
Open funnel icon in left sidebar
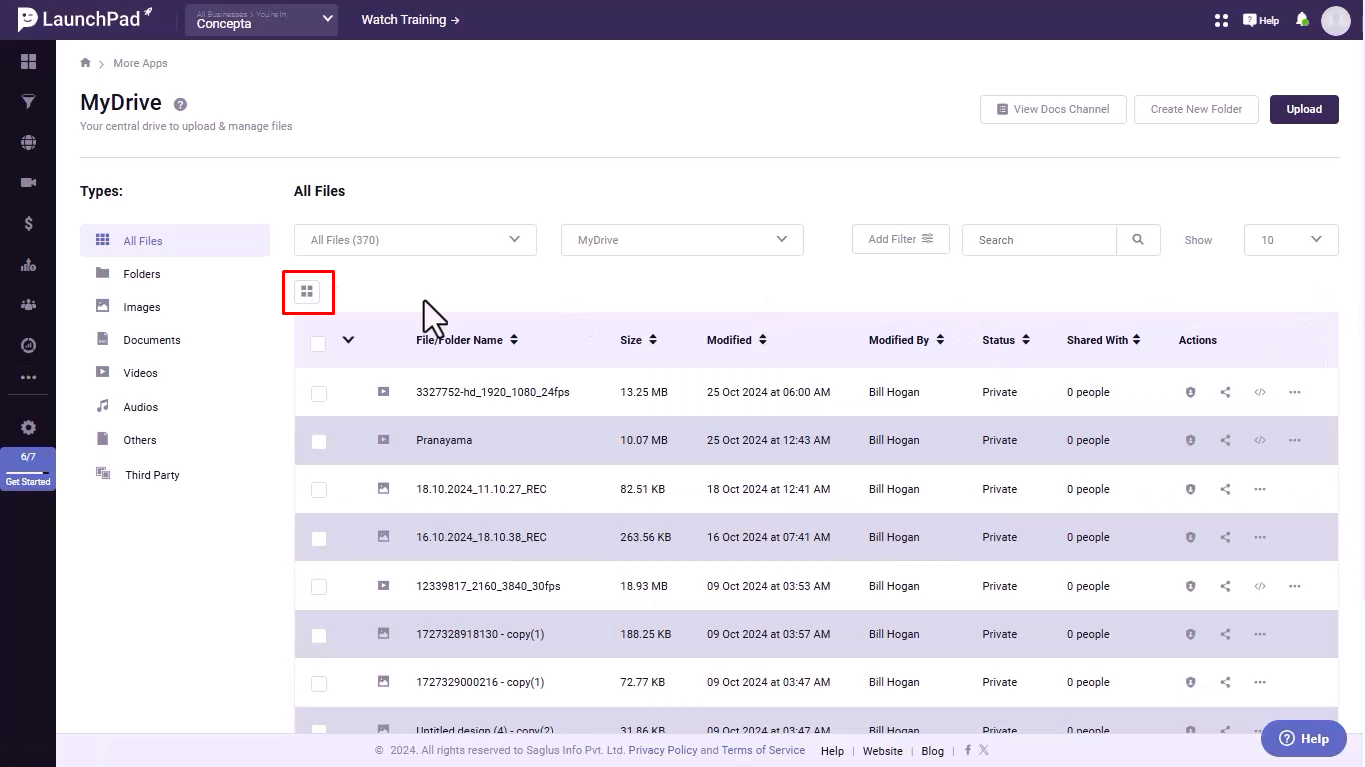[x=28, y=102]
